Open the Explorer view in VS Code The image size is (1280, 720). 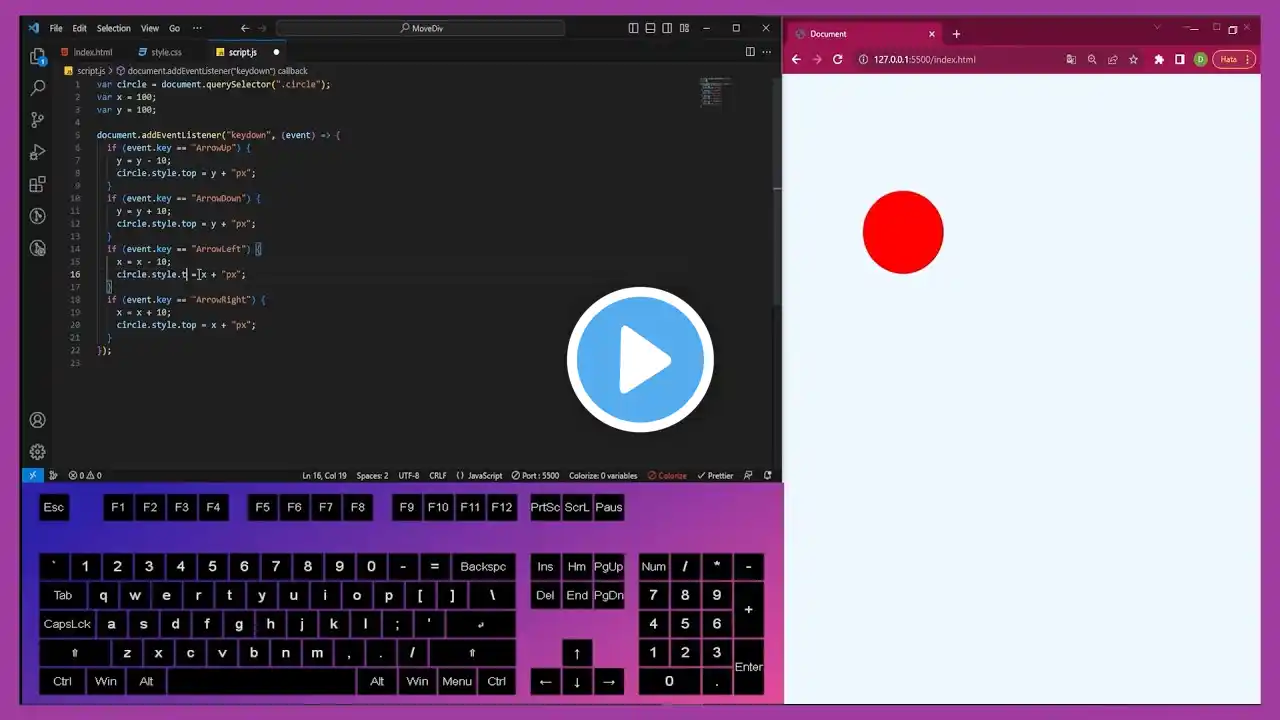tap(38, 56)
